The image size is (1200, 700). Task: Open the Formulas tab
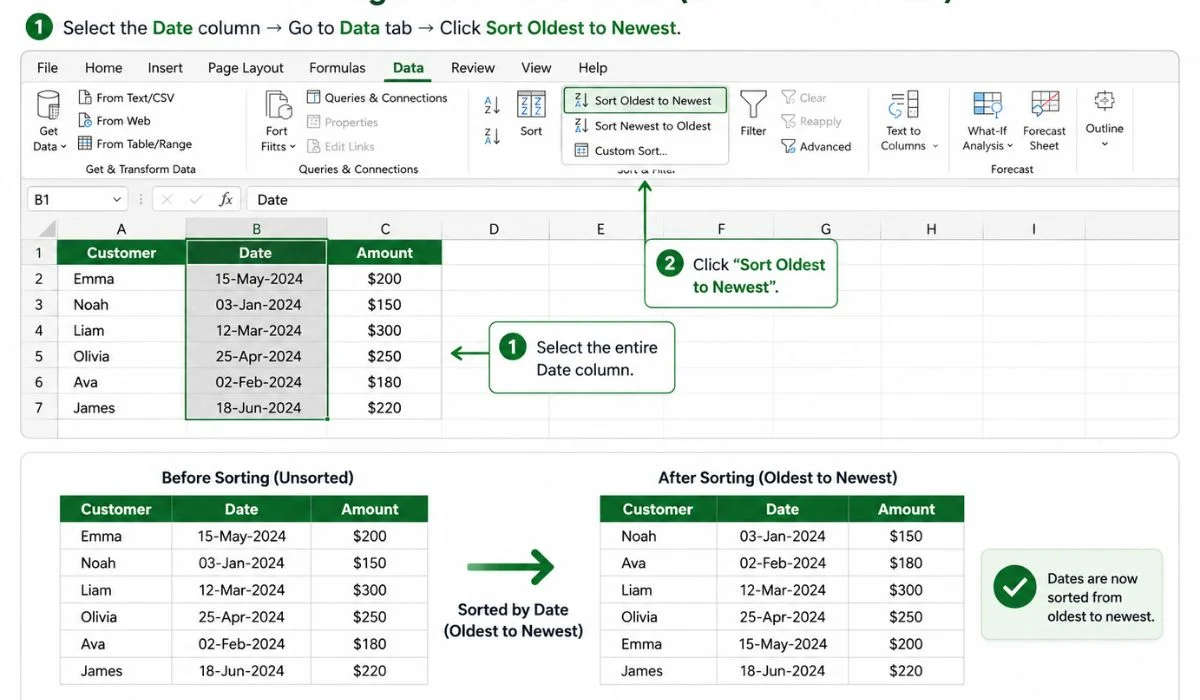tap(337, 68)
